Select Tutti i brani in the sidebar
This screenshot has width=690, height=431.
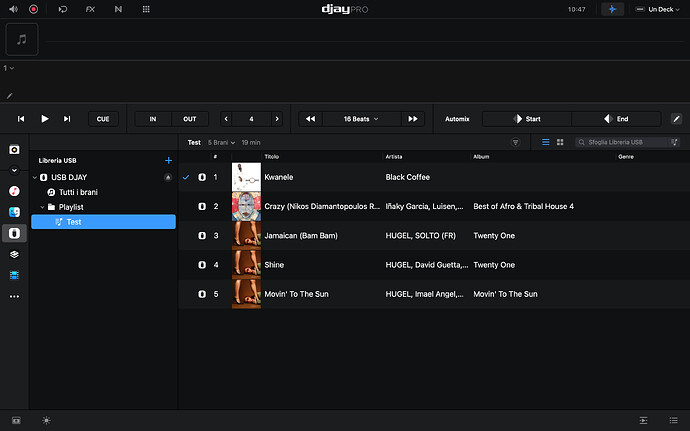(78, 192)
